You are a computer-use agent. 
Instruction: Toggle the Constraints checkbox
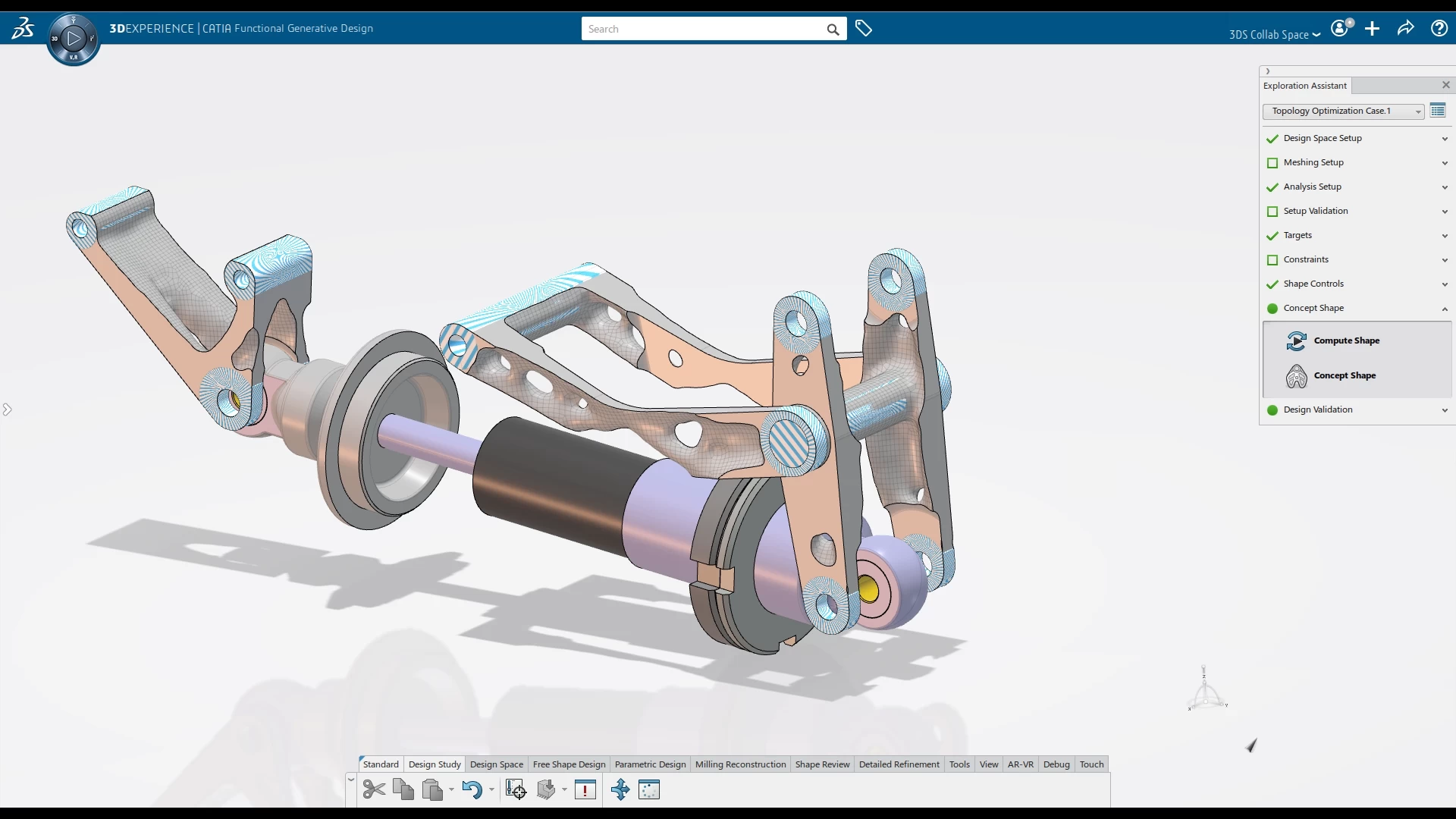1271,260
